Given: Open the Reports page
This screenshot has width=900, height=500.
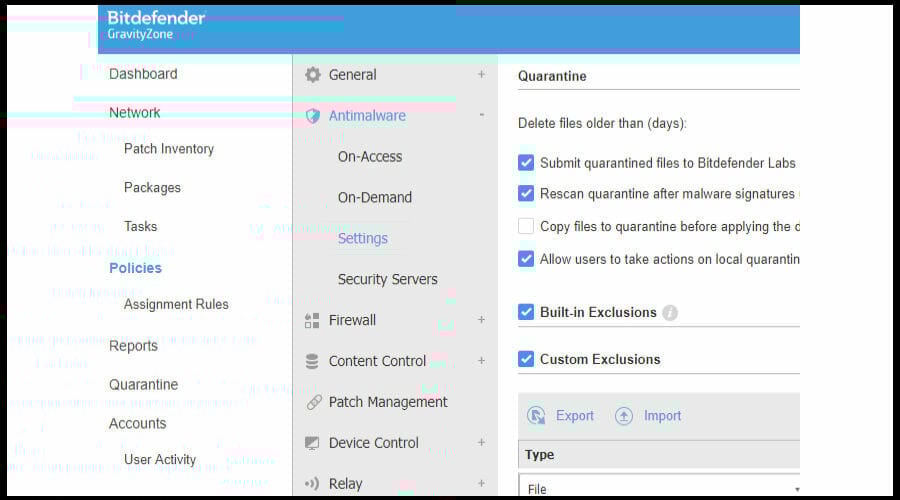Looking at the screenshot, I should click(133, 346).
